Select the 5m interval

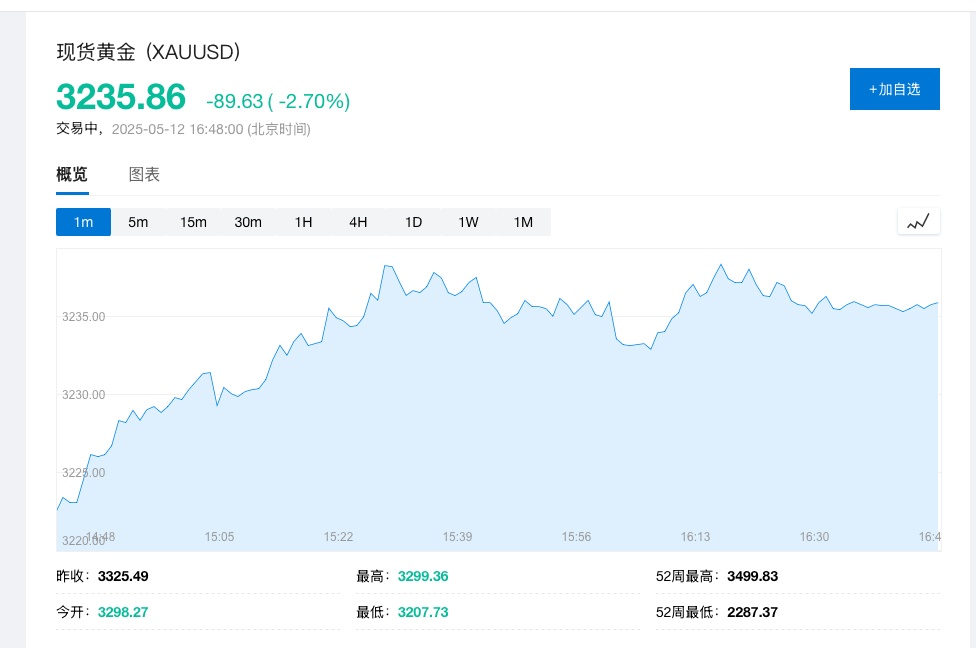[x=138, y=222]
